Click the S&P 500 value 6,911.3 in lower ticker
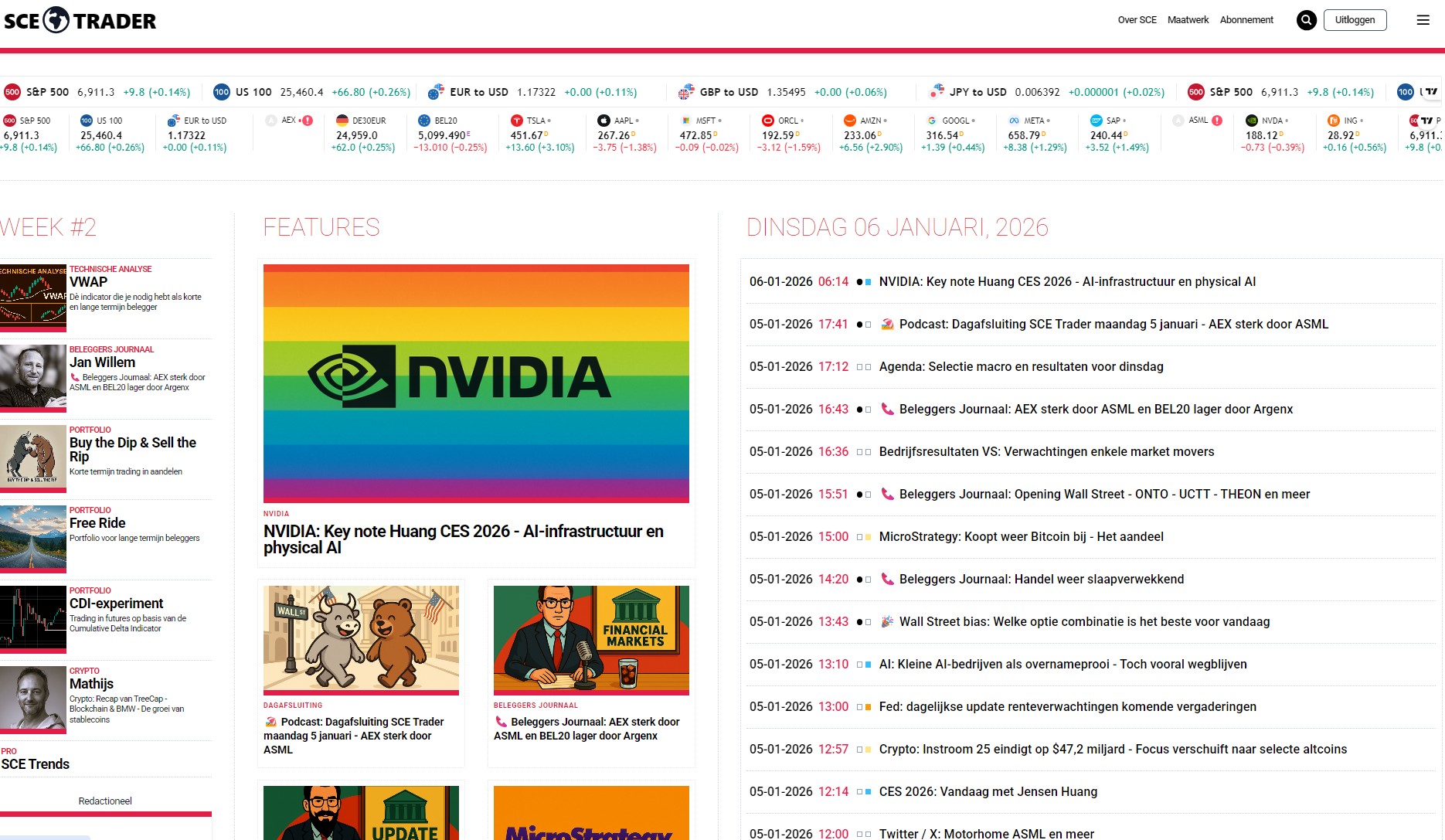Image resolution: width=1445 pixels, height=840 pixels. [x=21, y=135]
